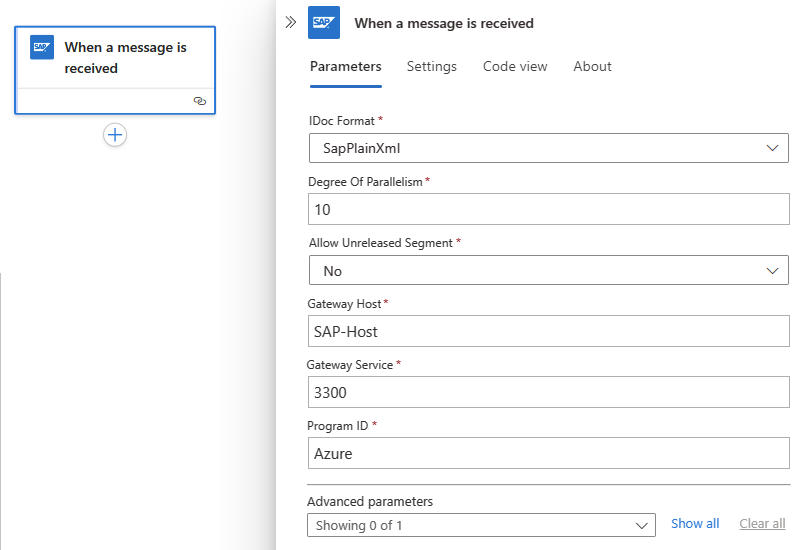Screen dimensions: 800x550
Task: Click the Degree Of Parallelism field
Action: (548, 209)
